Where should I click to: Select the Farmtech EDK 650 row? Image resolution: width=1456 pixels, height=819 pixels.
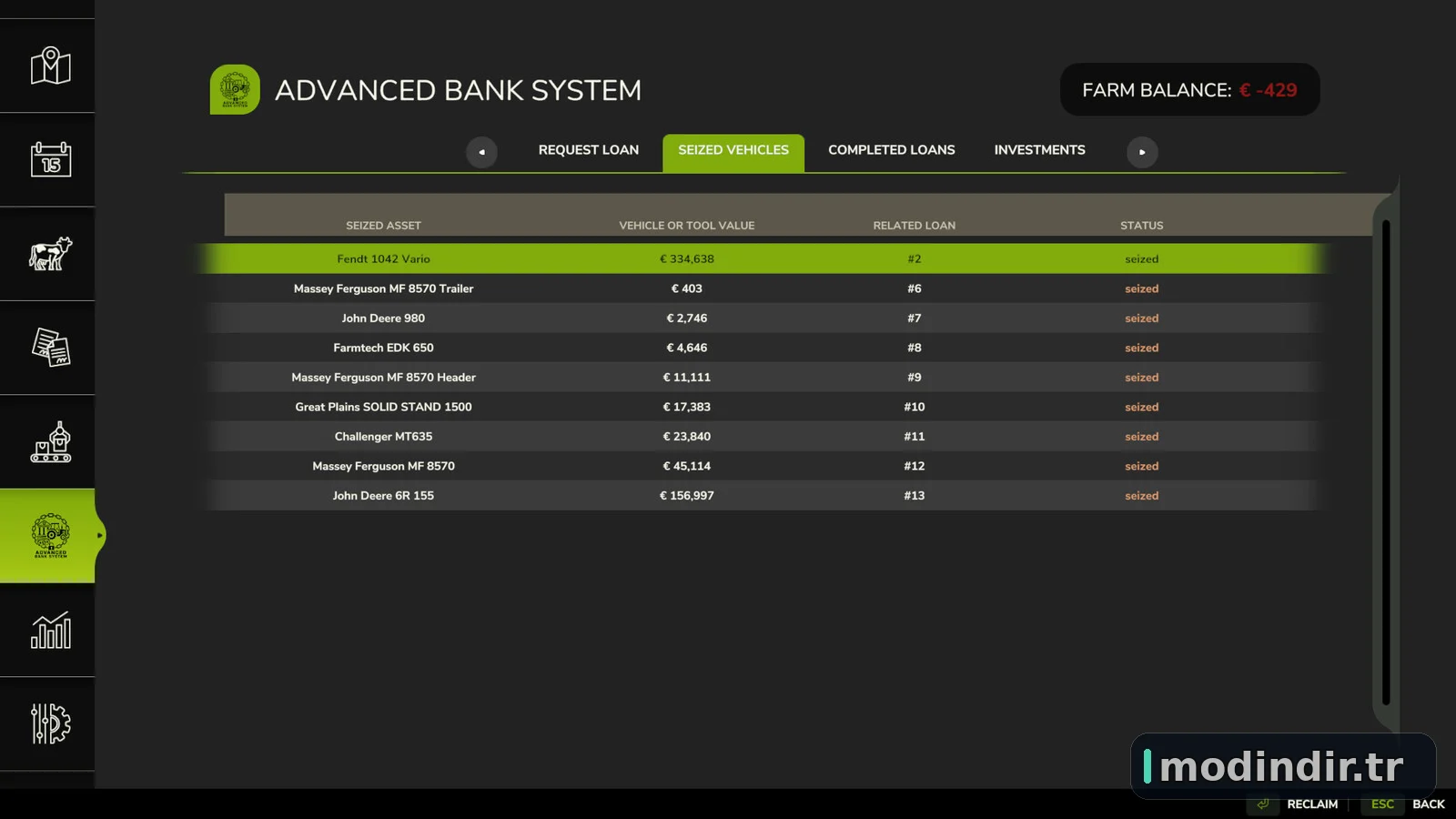(764, 348)
